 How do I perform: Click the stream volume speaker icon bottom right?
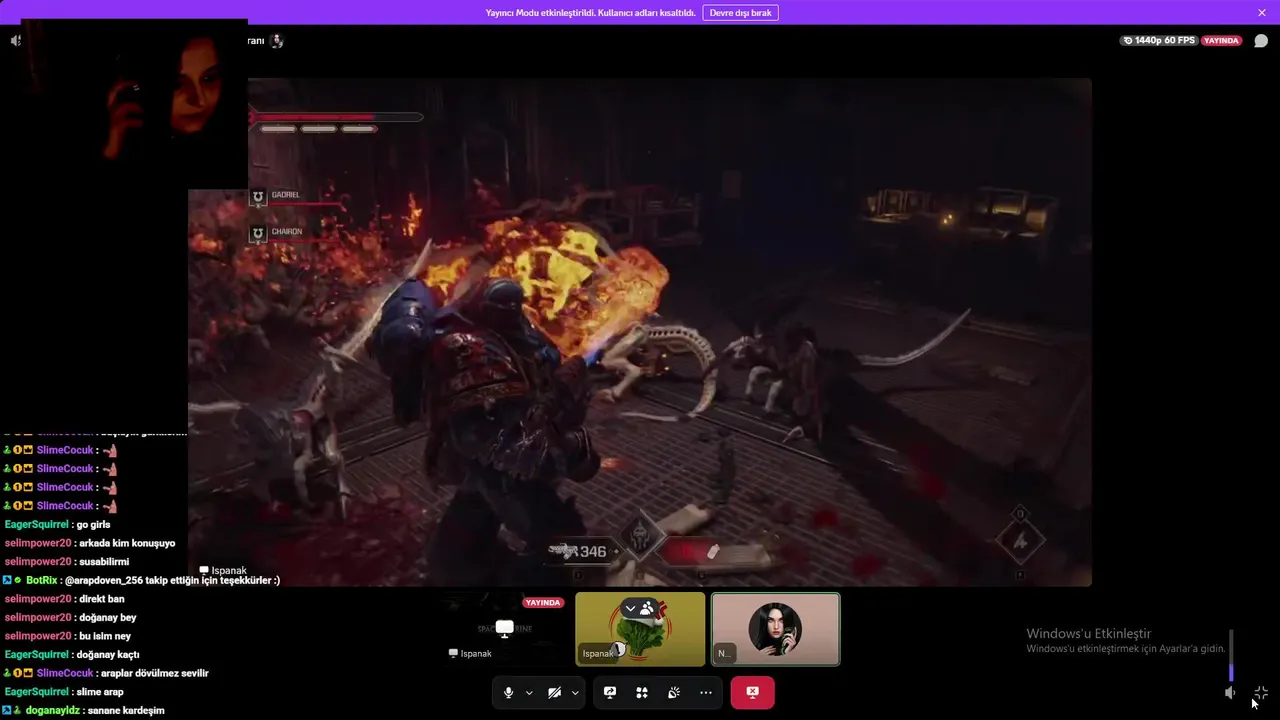pyautogui.click(x=1231, y=692)
